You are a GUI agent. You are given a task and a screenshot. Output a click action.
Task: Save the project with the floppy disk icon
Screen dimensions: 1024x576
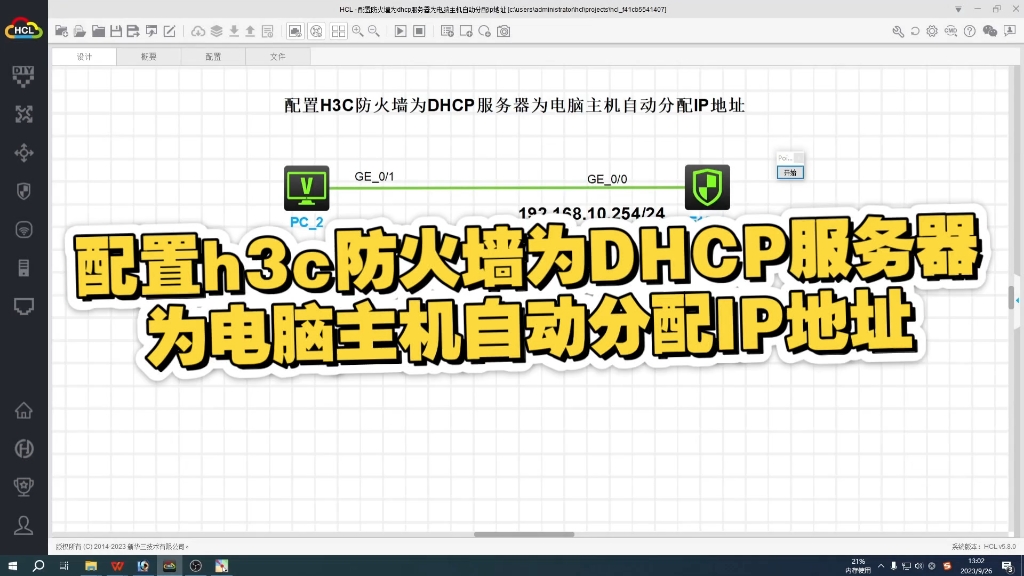(116, 31)
